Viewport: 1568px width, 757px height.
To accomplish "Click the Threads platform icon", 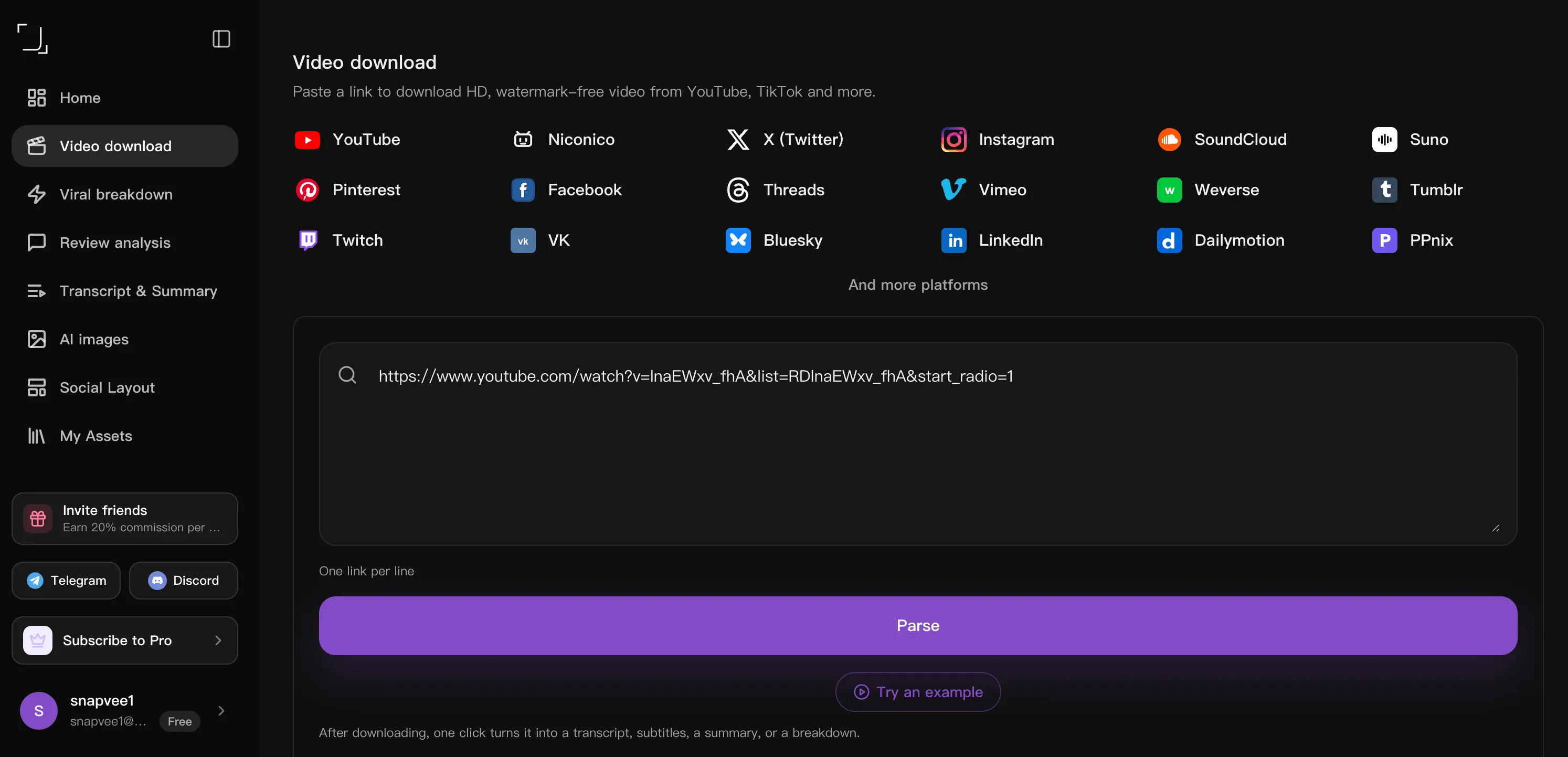I will [x=738, y=190].
